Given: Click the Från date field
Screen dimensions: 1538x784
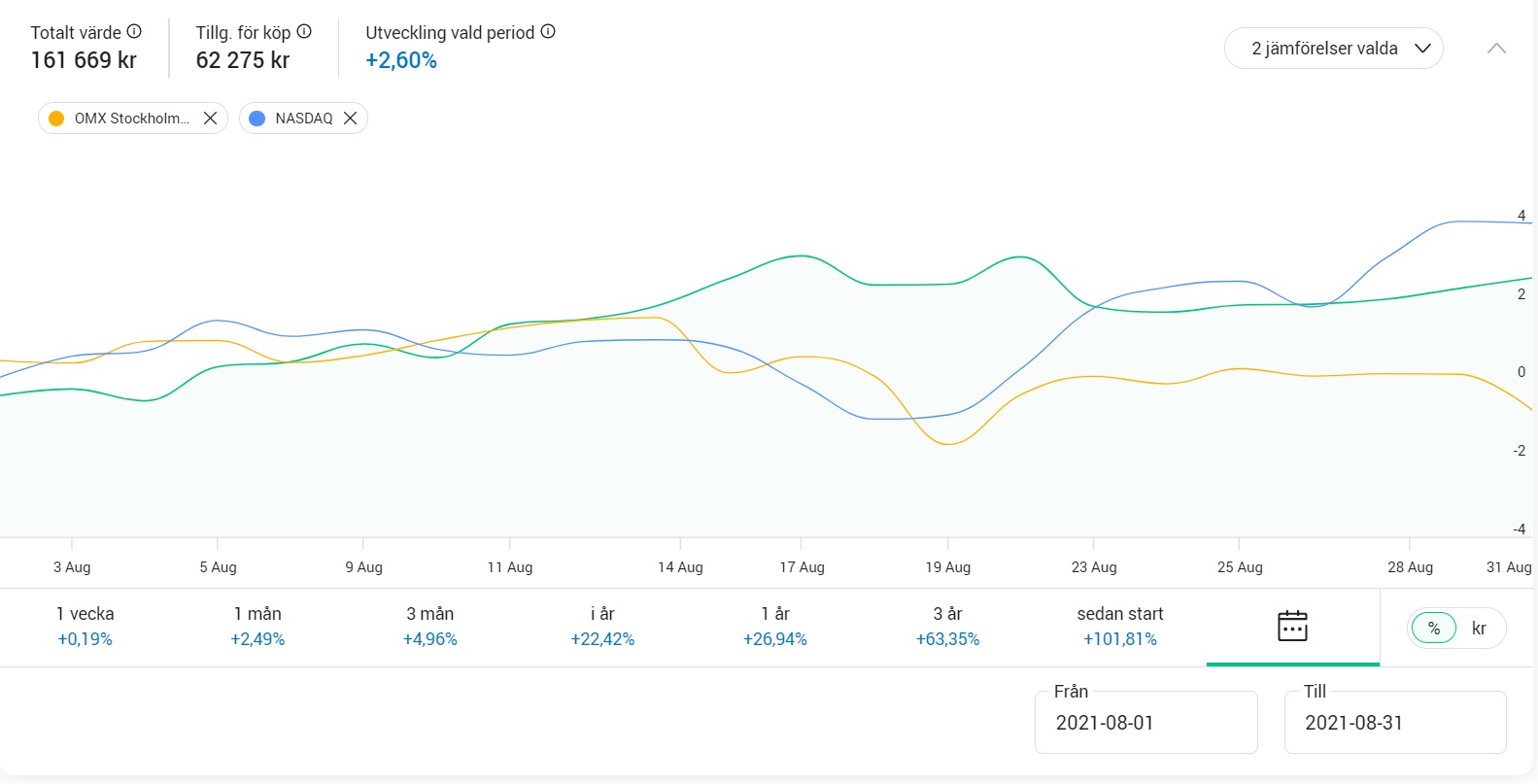Looking at the screenshot, I should pos(1145,723).
